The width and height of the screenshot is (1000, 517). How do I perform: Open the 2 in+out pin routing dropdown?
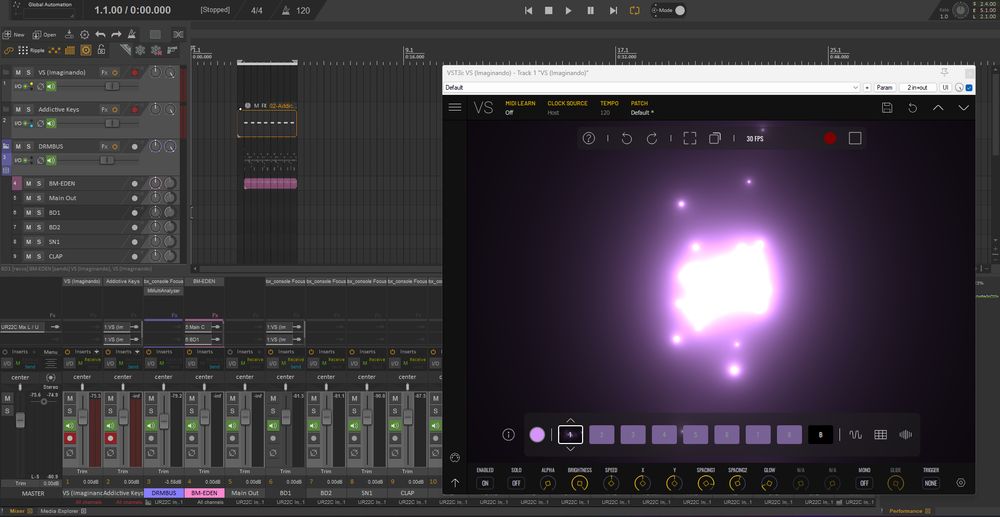[x=916, y=87]
